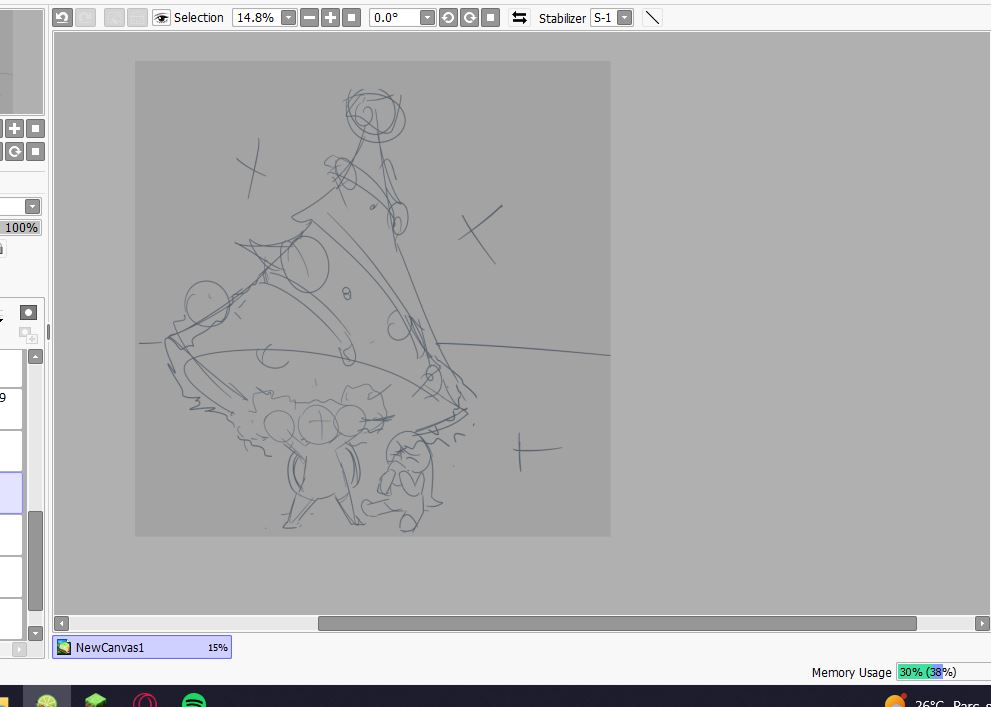Open the lime icon app in taskbar
991x707 pixels.
click(47, 700)
